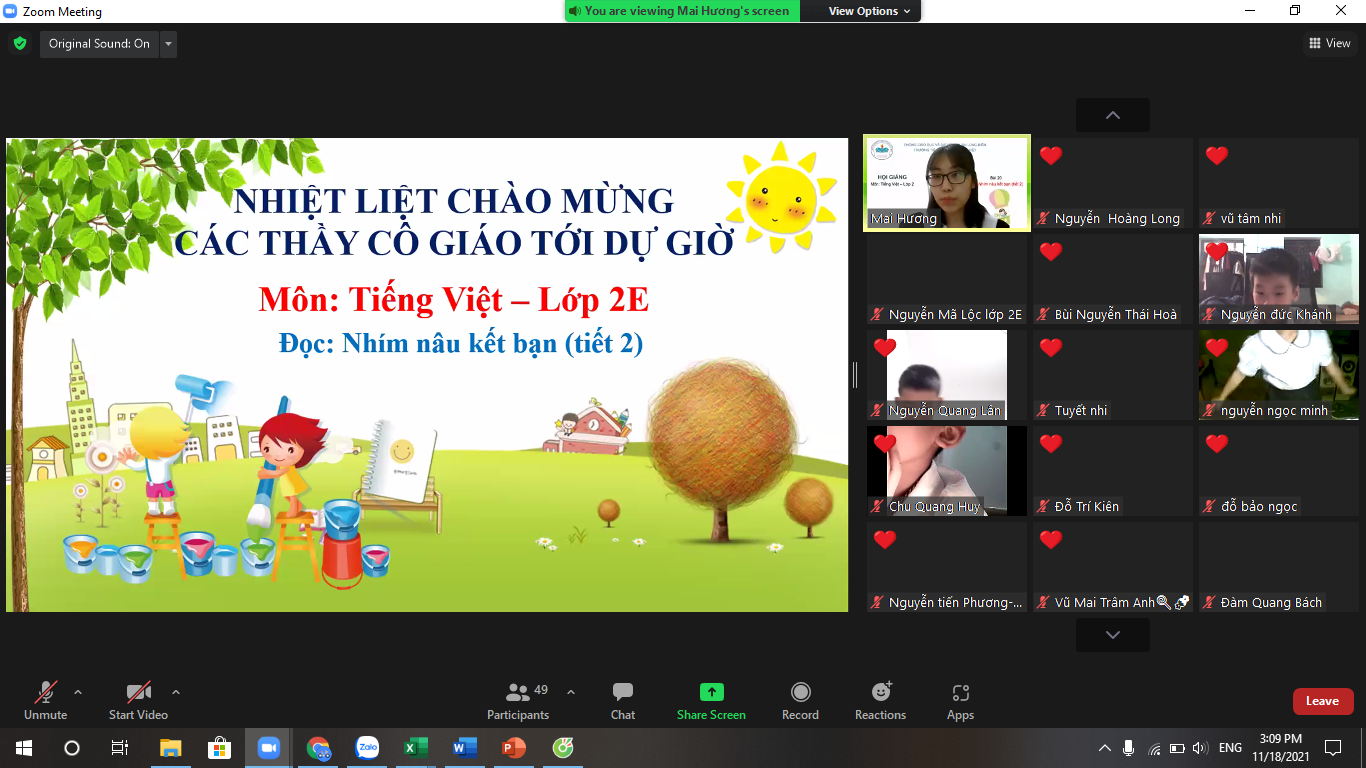
Task: Turn off Original Sound
Action: pyautogui.click(x=99, y=44)
